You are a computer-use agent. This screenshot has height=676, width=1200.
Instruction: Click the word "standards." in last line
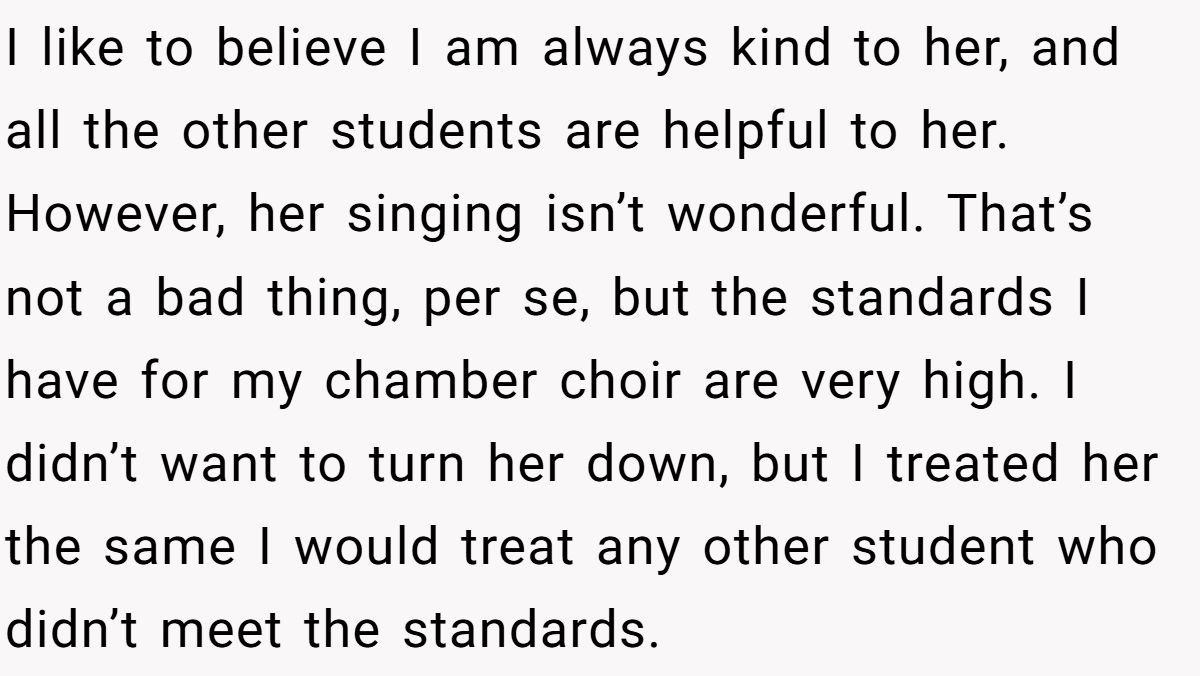(532, 630)
